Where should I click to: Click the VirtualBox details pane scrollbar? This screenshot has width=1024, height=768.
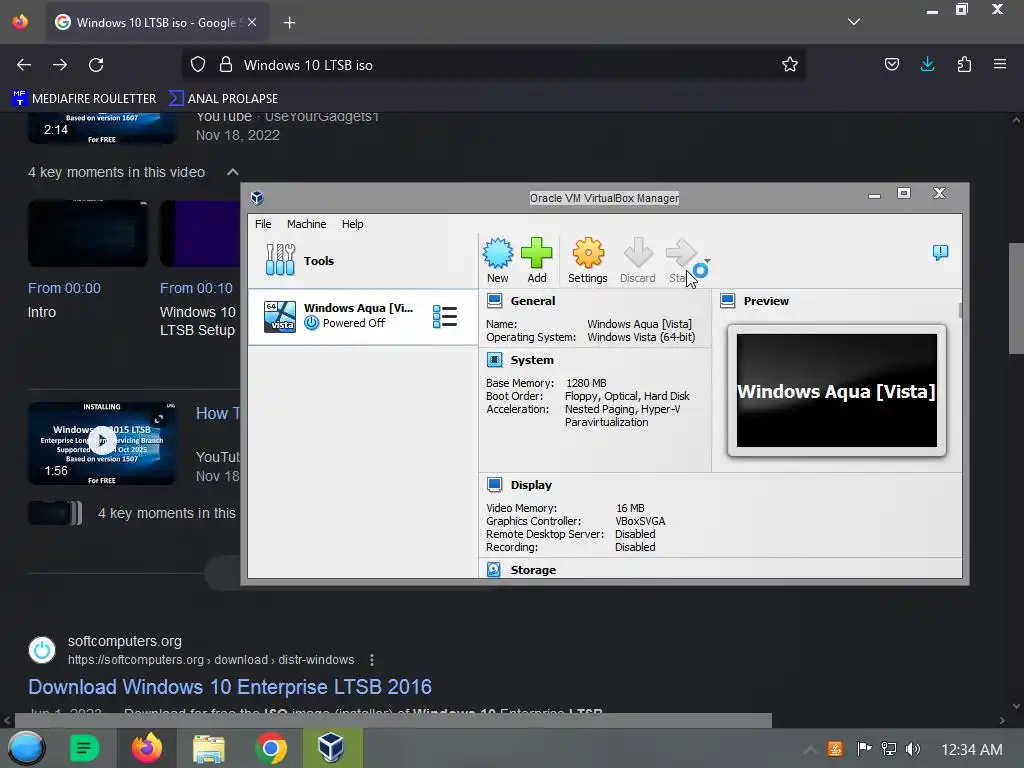click(x=960, y=310)
